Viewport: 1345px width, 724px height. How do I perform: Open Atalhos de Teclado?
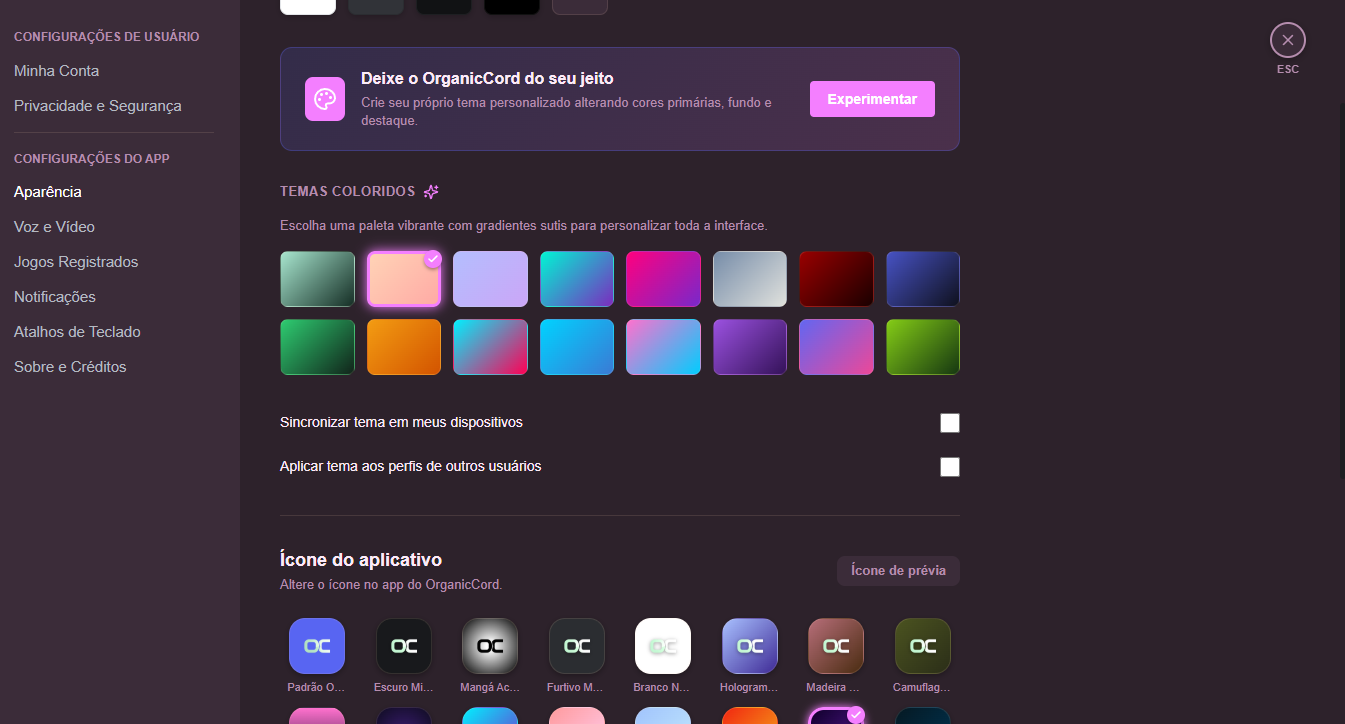click(77, 332)
